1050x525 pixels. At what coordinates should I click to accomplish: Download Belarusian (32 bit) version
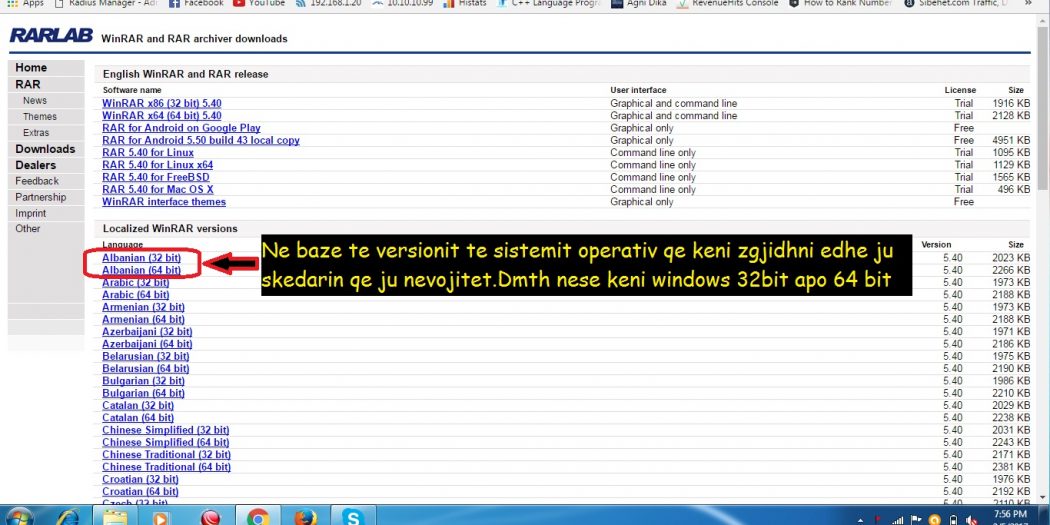pyautogui.click(x=145, y=356)
